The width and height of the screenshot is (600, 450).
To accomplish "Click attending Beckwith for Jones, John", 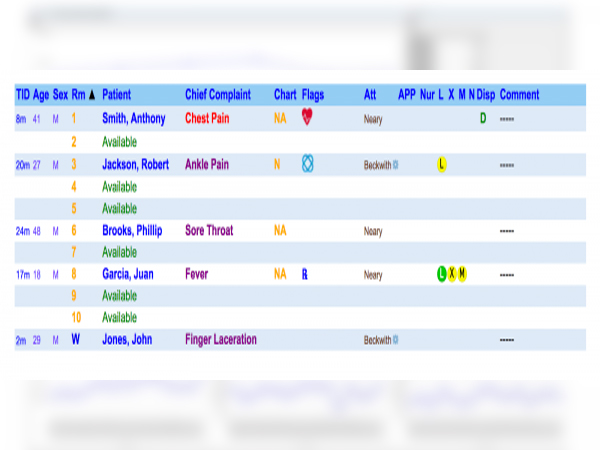I will coord(378,340).
